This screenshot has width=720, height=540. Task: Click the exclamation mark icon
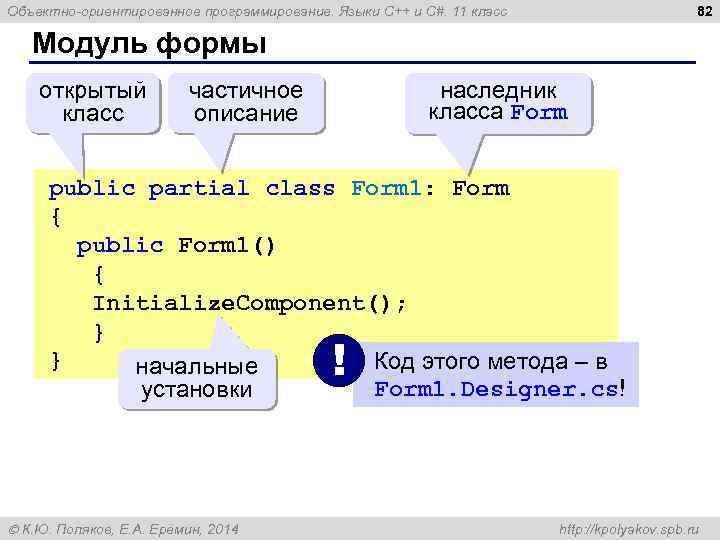coord(339,360)
